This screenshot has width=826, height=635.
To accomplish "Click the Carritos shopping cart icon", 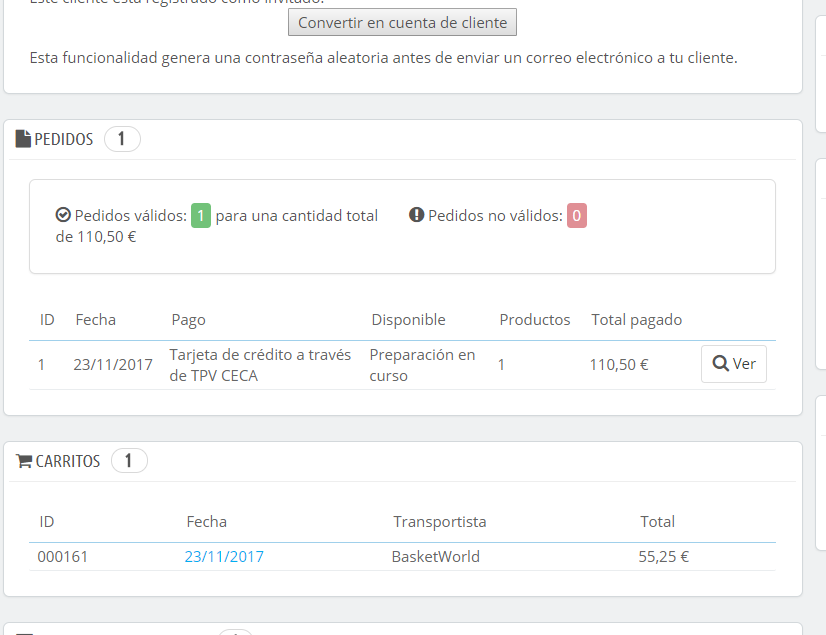I will coord(24,461).
